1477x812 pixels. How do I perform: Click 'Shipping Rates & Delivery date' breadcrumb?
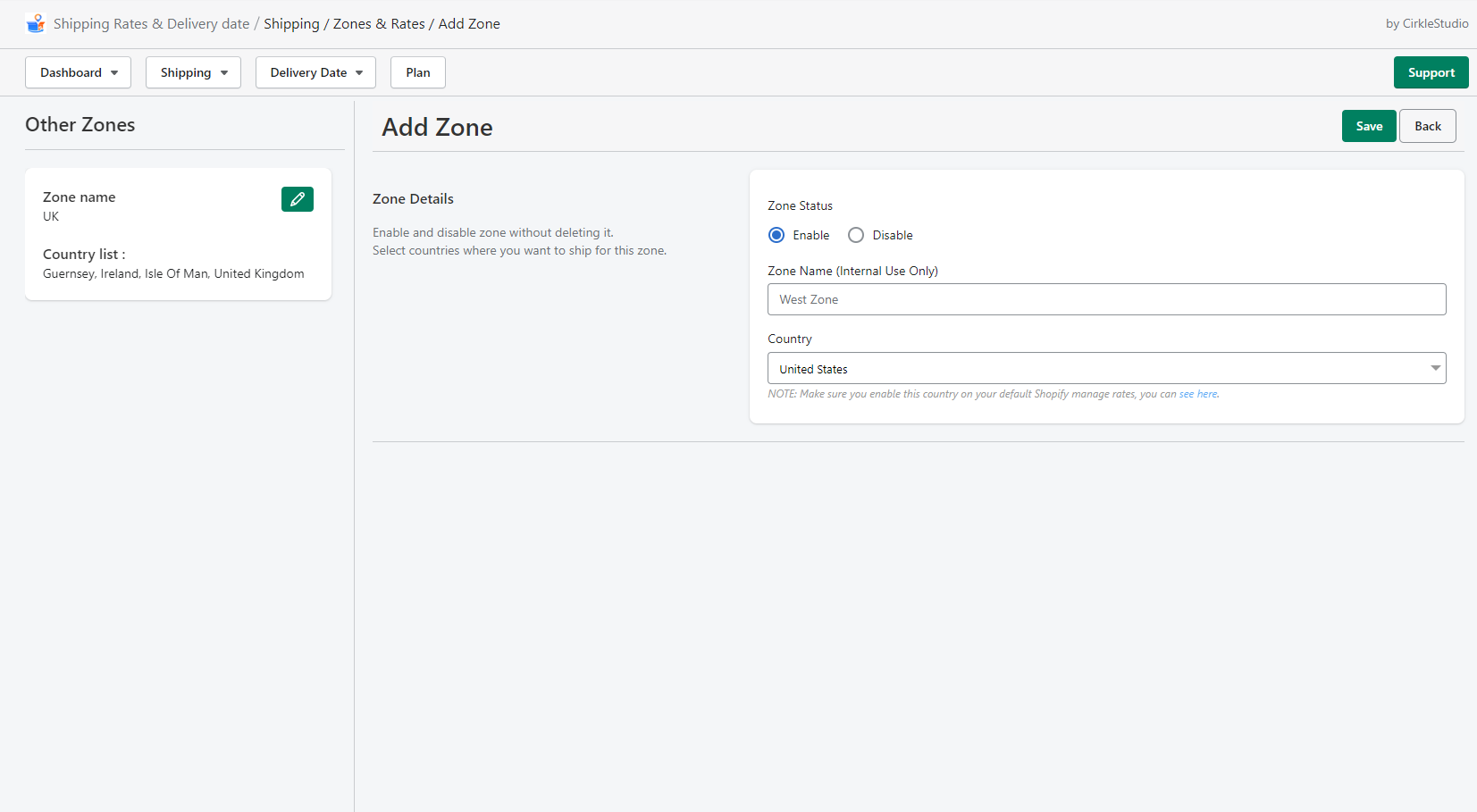(x=151, y=24)
